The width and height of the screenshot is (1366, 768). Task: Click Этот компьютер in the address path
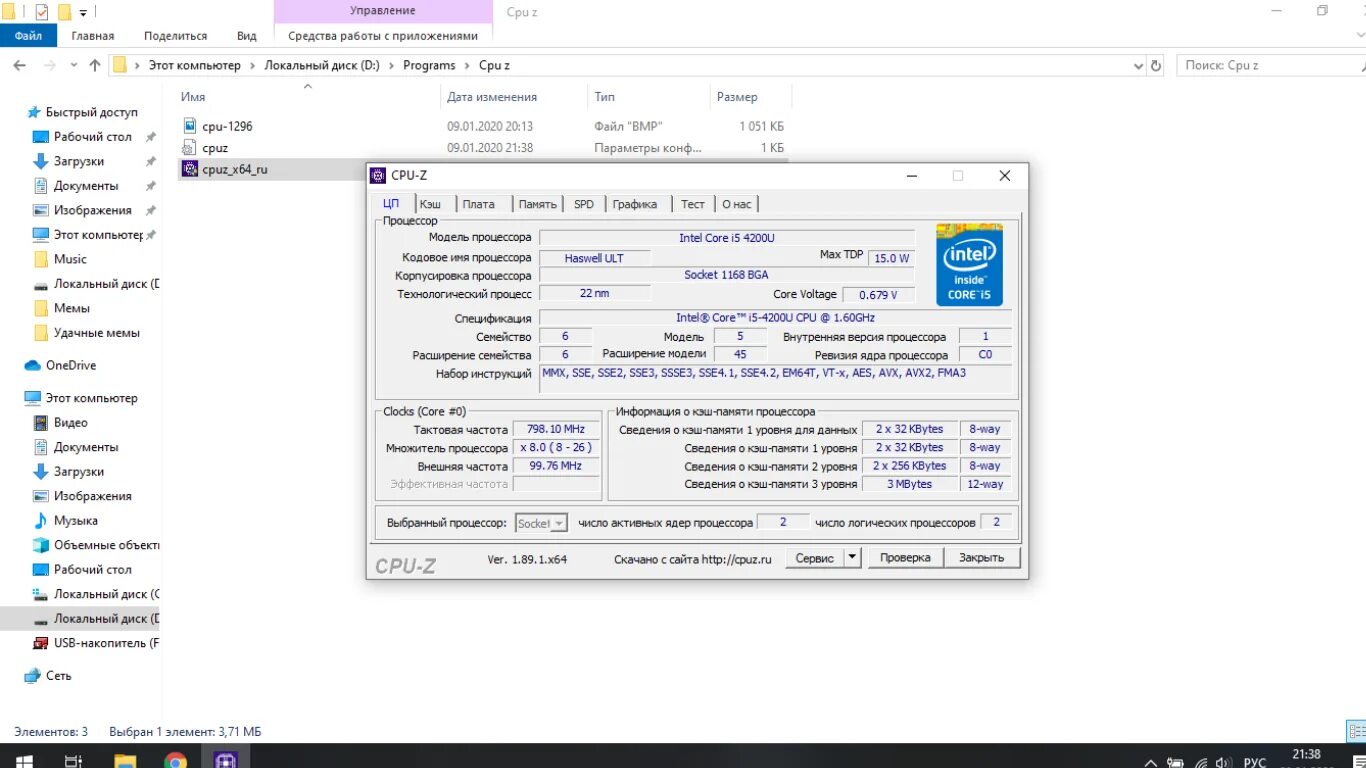tap(195, 65)
